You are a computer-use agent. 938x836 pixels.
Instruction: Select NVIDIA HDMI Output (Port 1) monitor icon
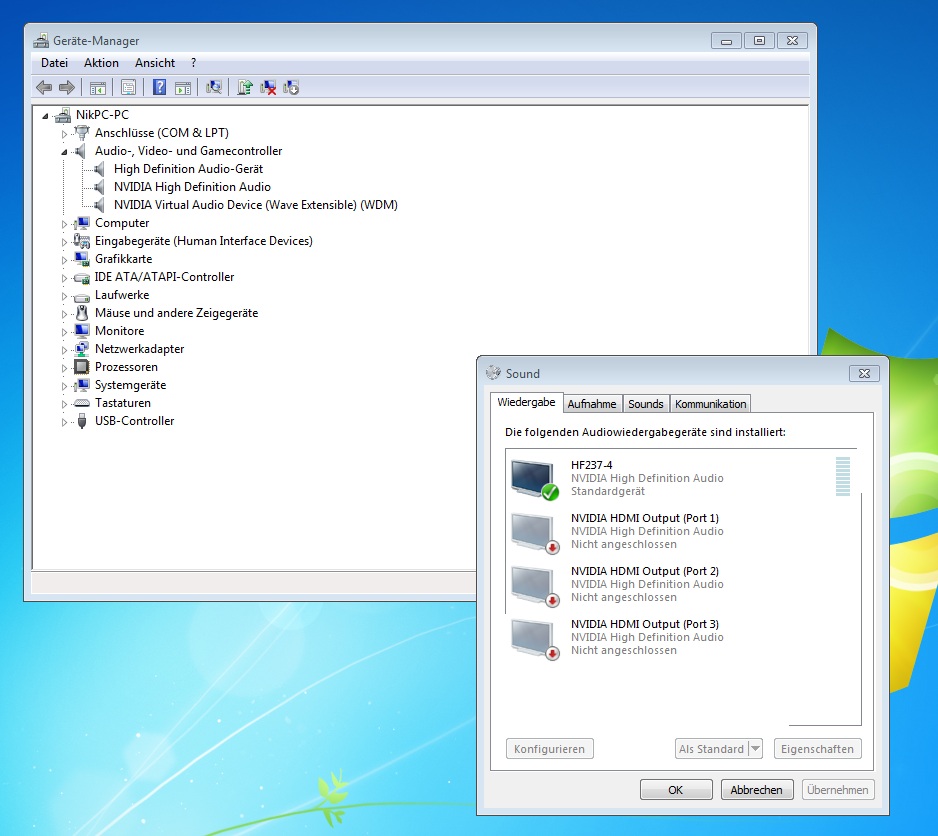pyautogui.click(x=534, y=532)
